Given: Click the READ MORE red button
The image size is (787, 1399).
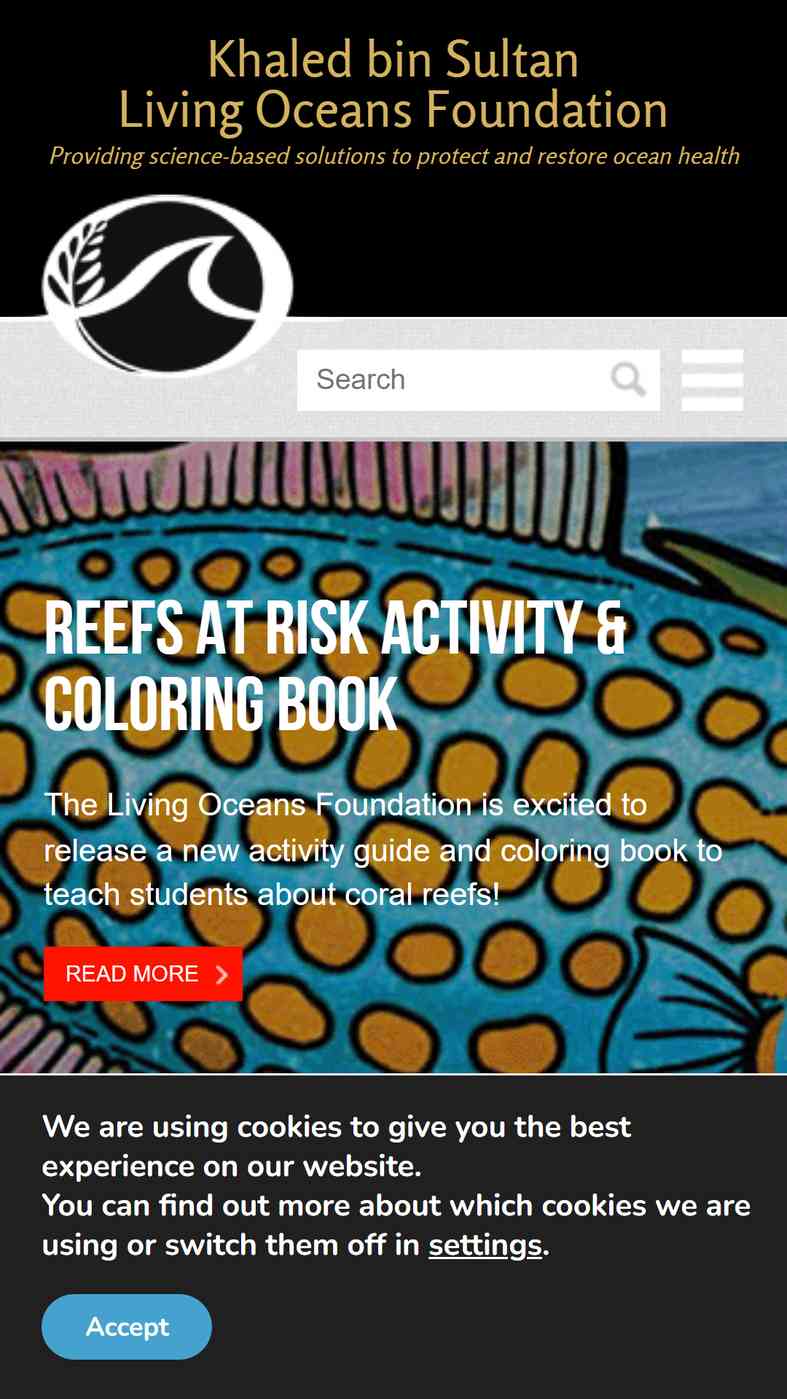Looking at the screenshot, I should pyautogui.click(x=143, y=974).
